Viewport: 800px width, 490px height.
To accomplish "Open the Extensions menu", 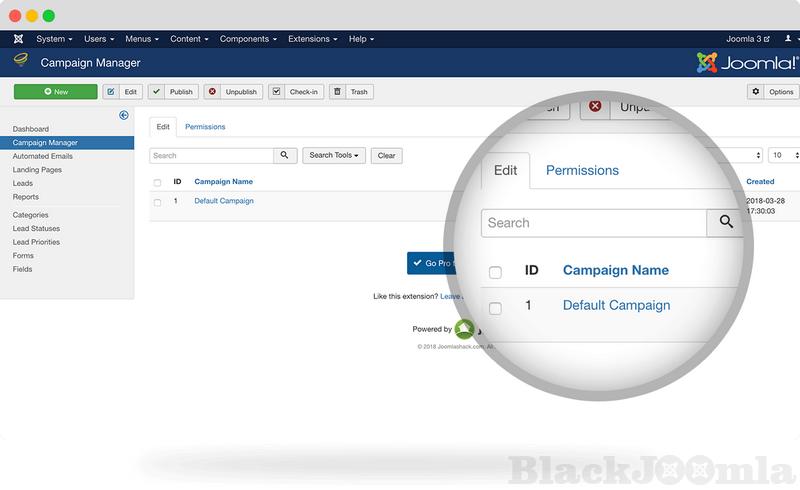I will [x=313, y=39].
